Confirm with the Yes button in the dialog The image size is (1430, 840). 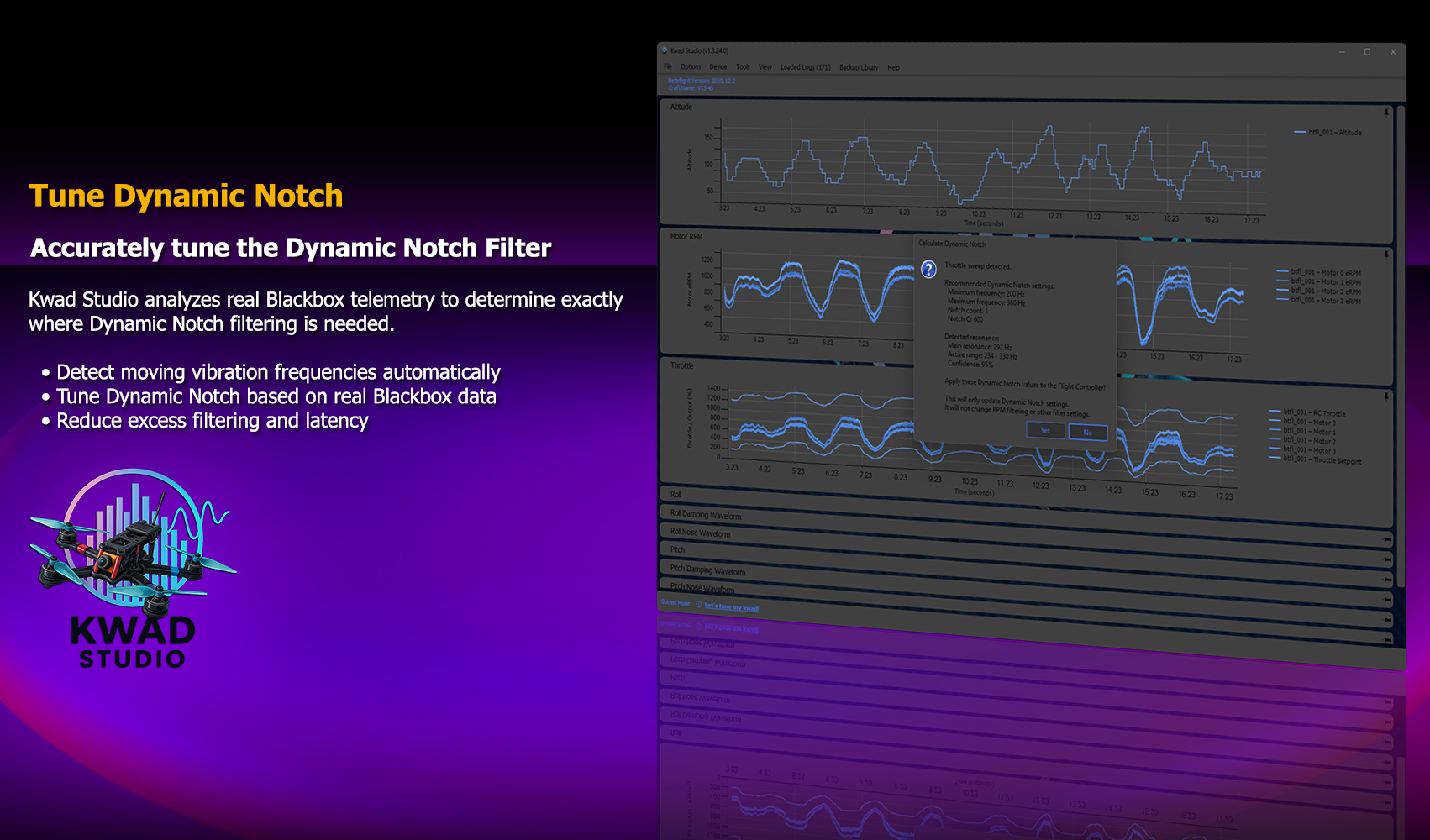[1046, 430]
